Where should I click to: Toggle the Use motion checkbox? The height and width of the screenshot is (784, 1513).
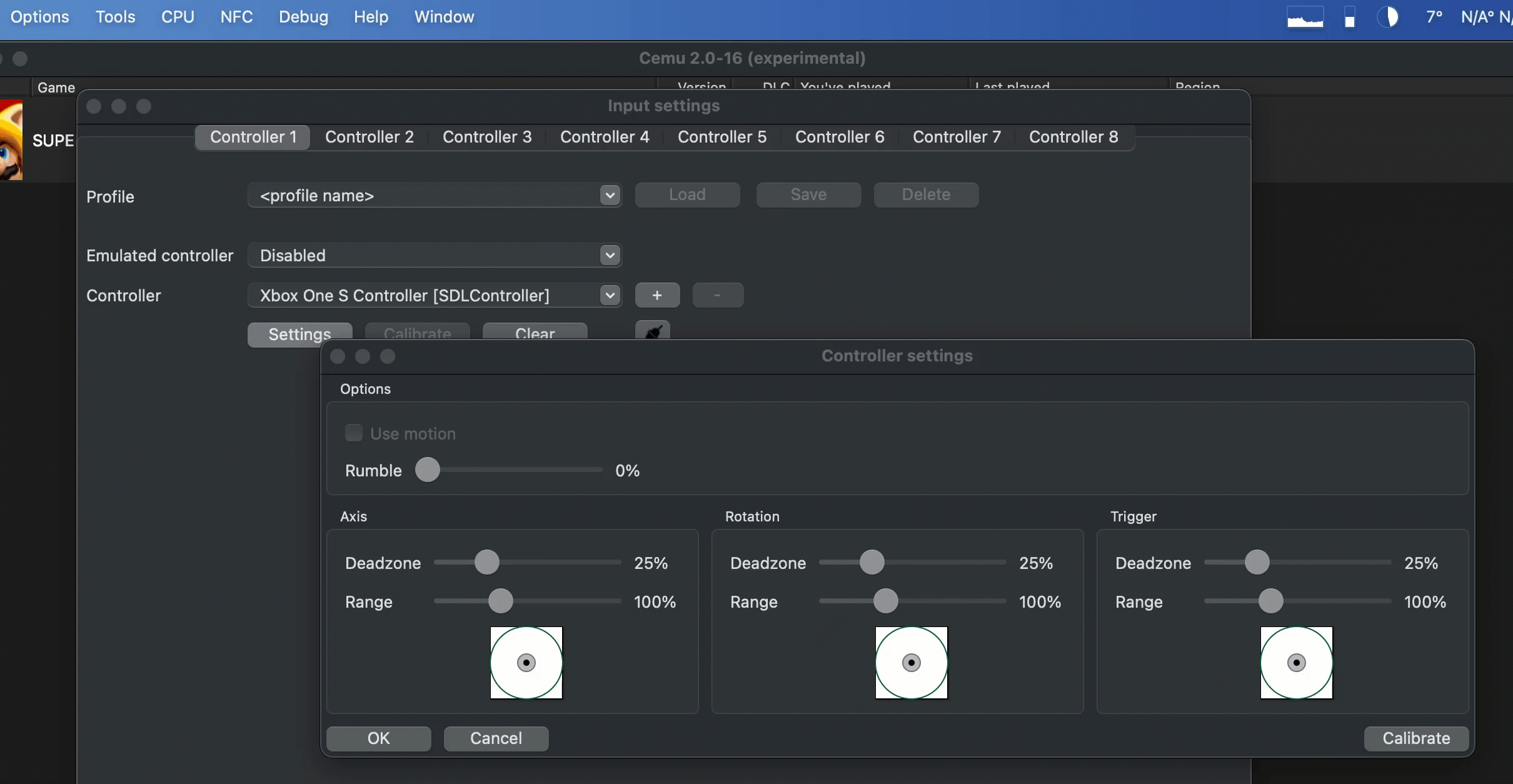point(354,433)
